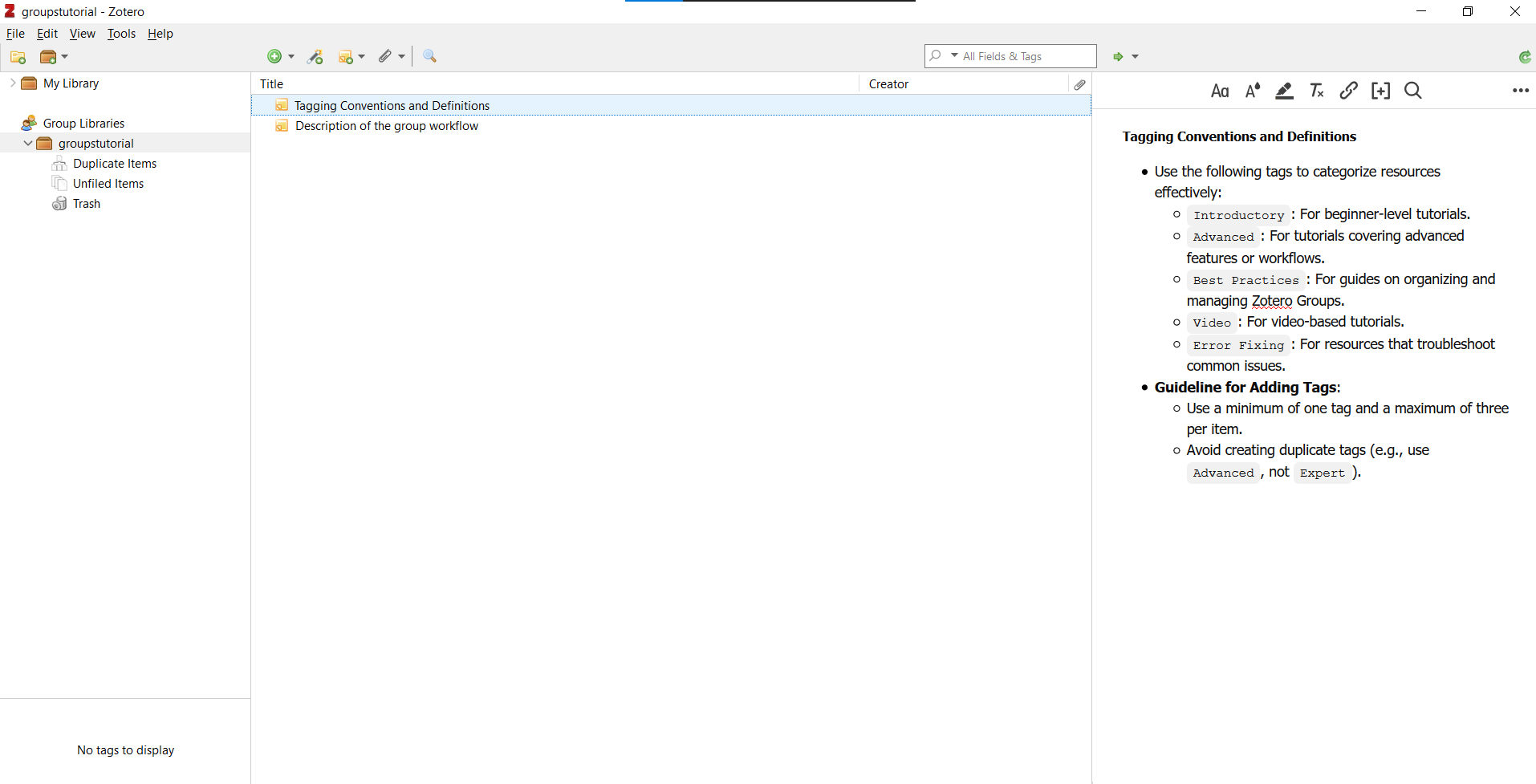
Task: Open the Text Color picker in note editor
Action: coord(1253,91)
